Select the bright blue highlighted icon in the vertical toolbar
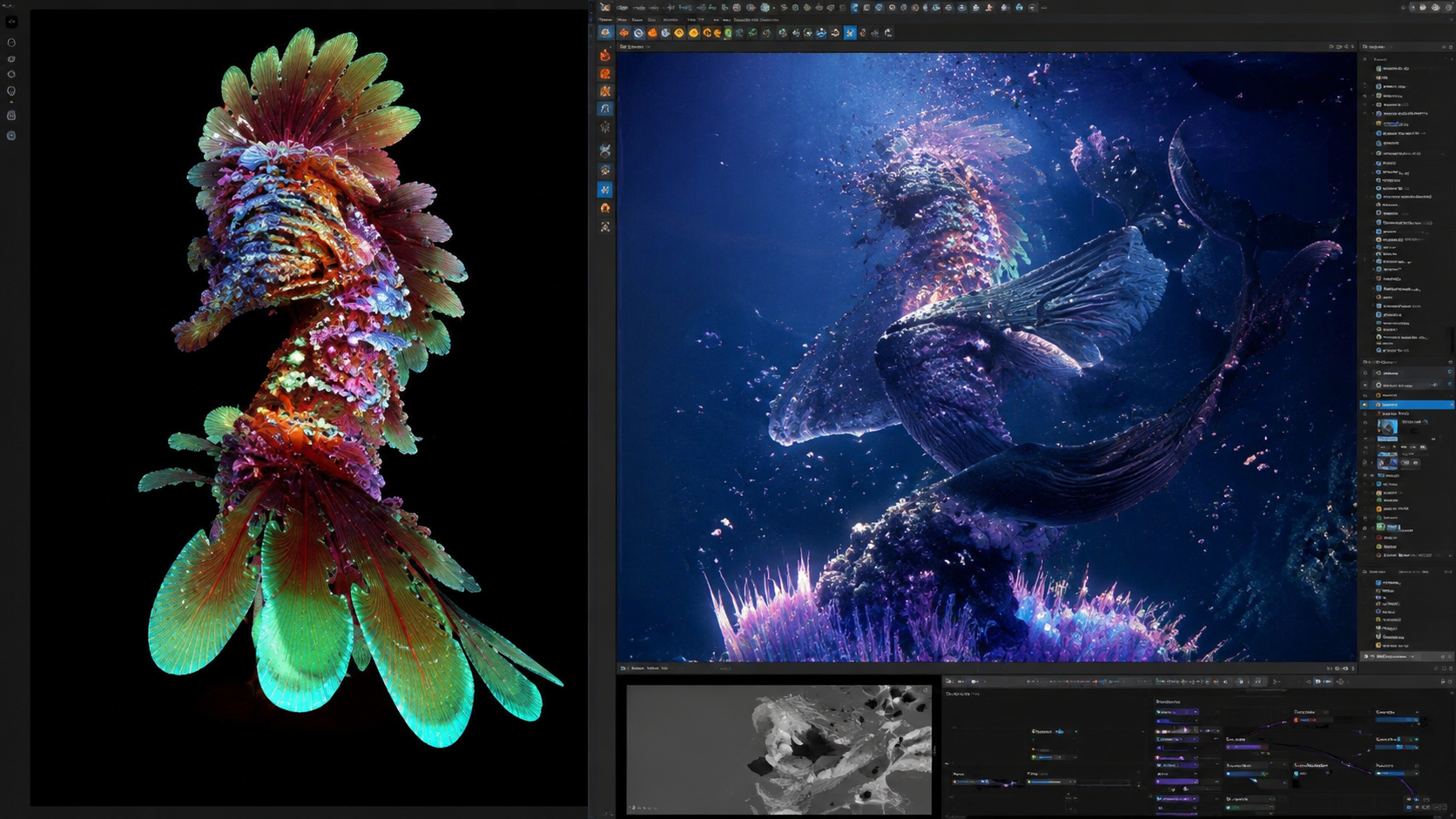Viewport: 1456px width, 819px height. (x=605, y=189)
